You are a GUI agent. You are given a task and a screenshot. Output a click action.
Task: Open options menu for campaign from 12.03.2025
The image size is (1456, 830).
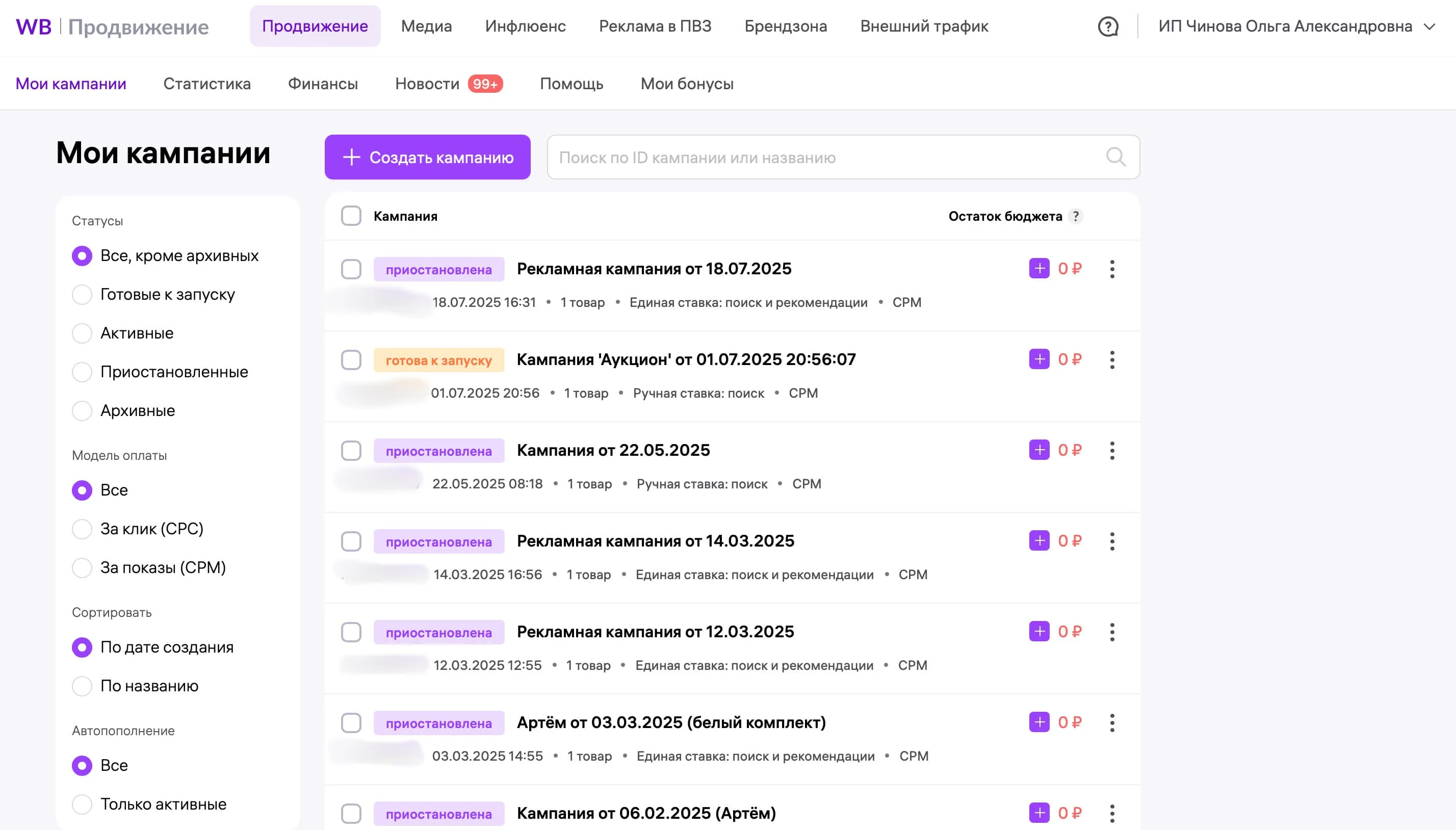1112,632
